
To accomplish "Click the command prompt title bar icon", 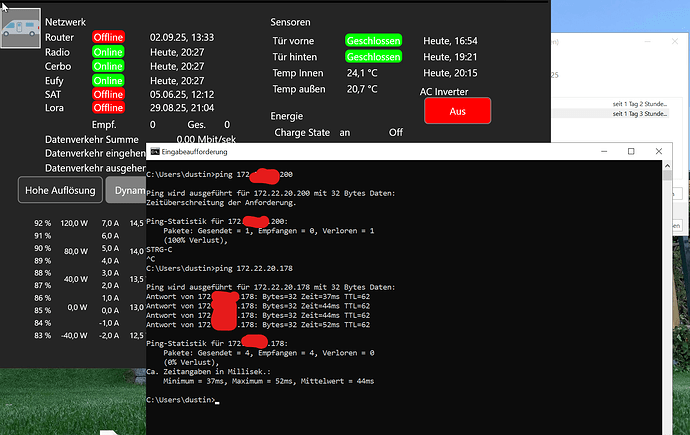I will coord(154,152).
